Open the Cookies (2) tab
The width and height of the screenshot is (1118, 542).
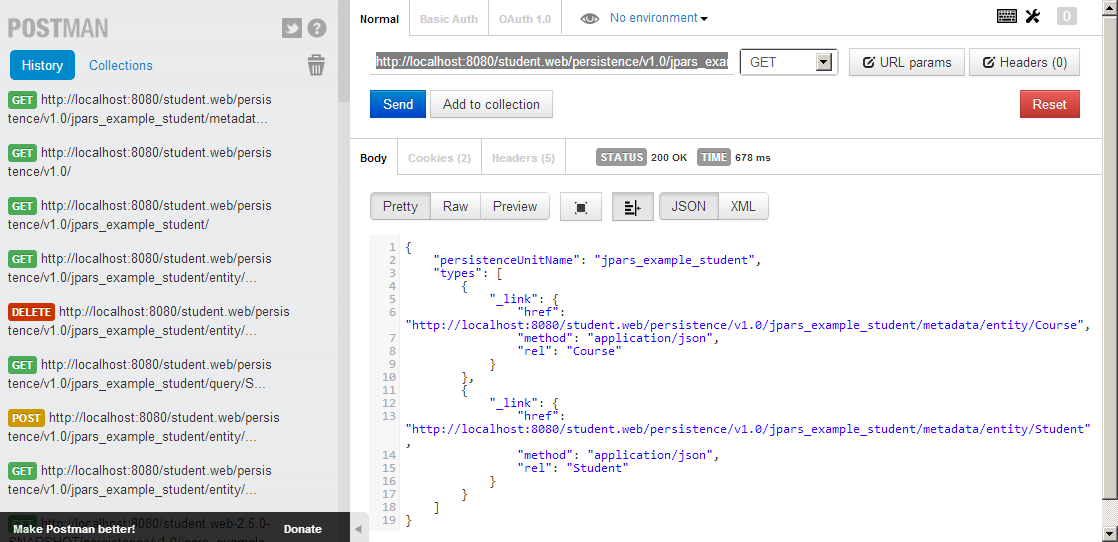click(x=439, y=158)
